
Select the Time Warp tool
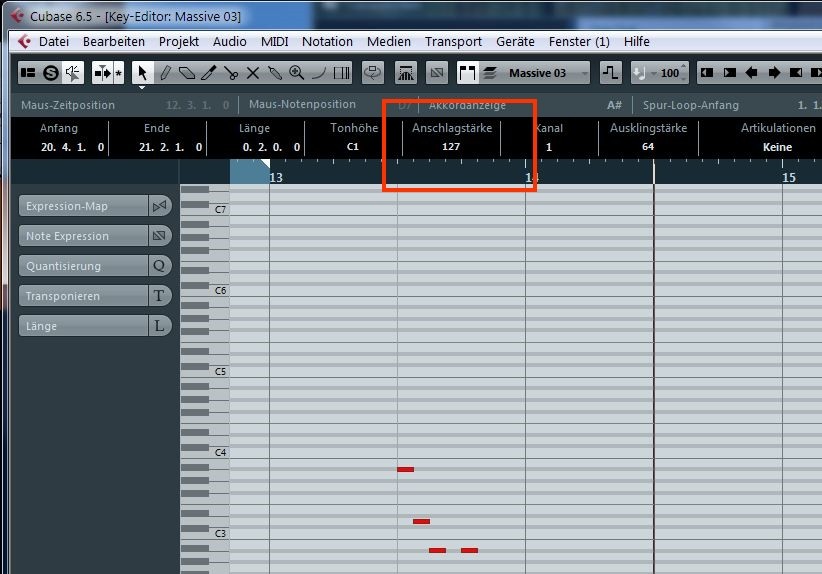click(x=341, y=73)
